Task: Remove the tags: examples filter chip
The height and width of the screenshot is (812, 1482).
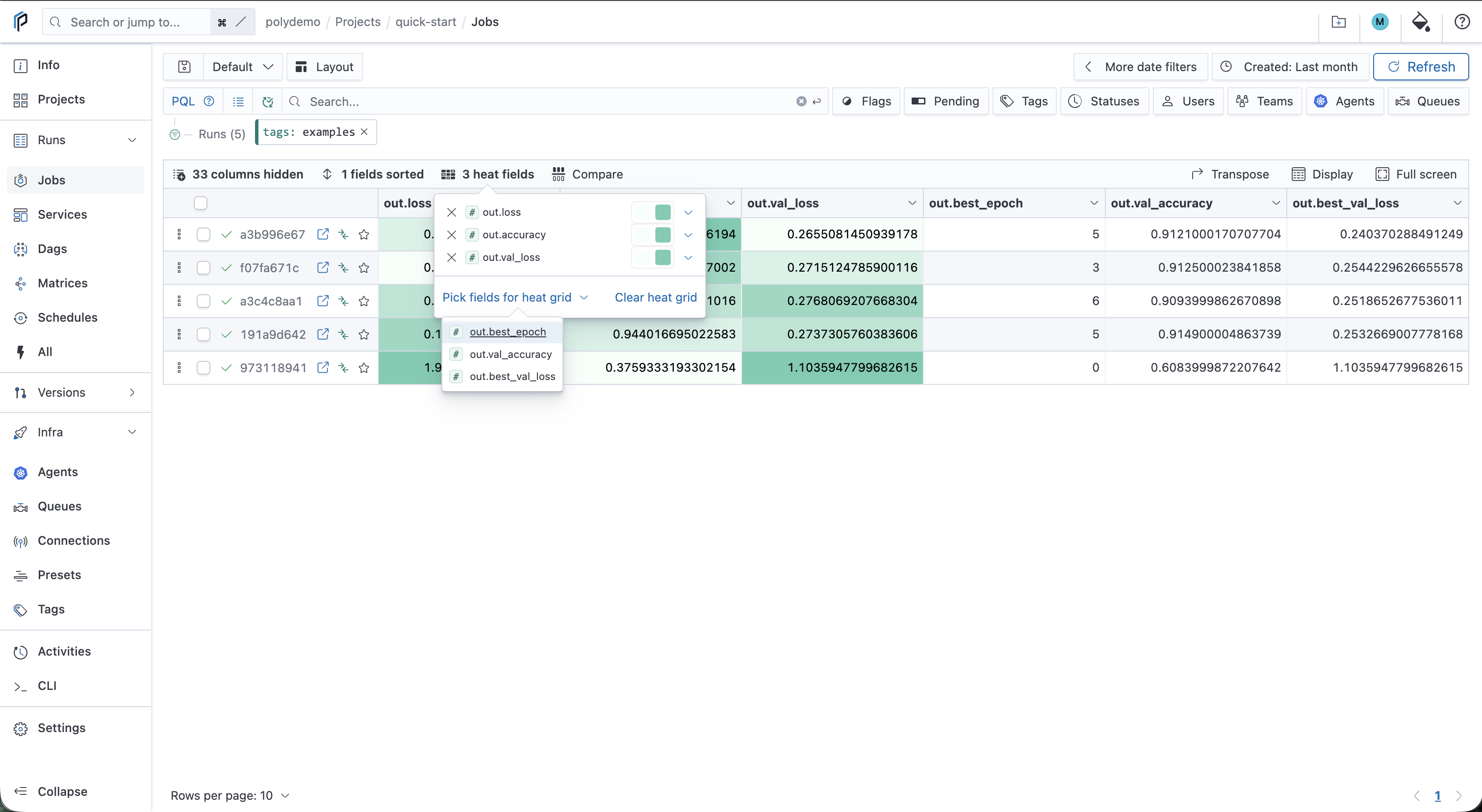Action: [364, 132]
